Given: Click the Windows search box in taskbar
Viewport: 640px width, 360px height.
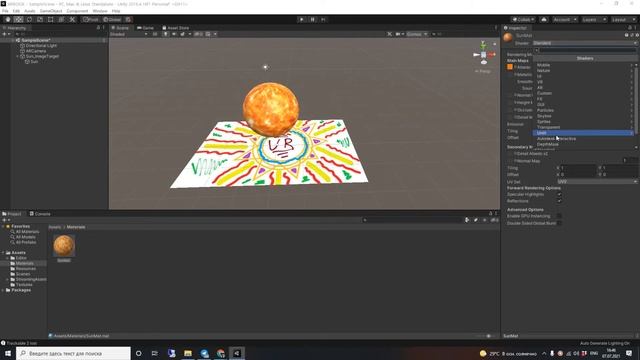Looking at the screenshot, I should pyautogui.click(x=73, y=353).
